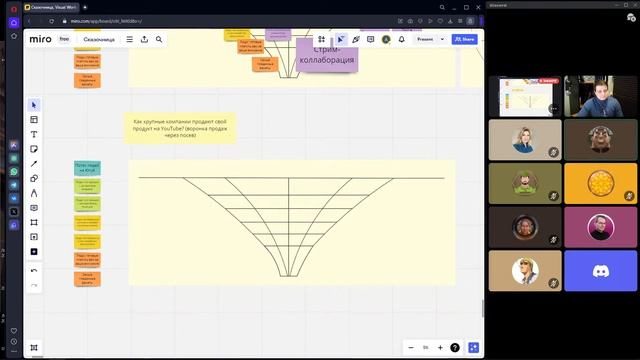Zoom in with the plus button
This screenshot has height=360, width=640.
coord(440,348)
